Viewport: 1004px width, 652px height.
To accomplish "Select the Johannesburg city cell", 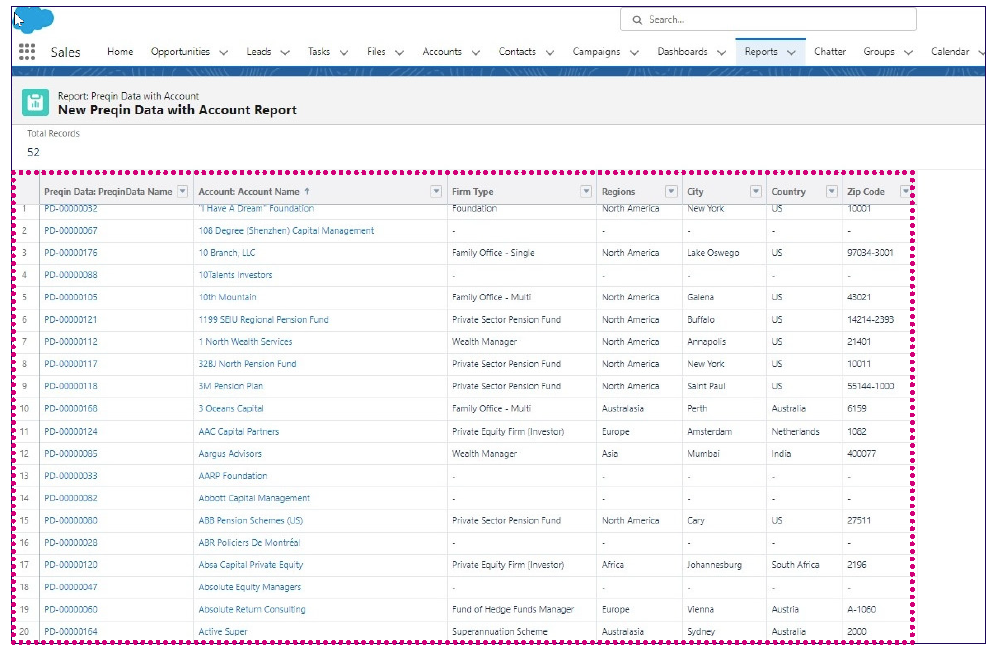I will 715,565.
